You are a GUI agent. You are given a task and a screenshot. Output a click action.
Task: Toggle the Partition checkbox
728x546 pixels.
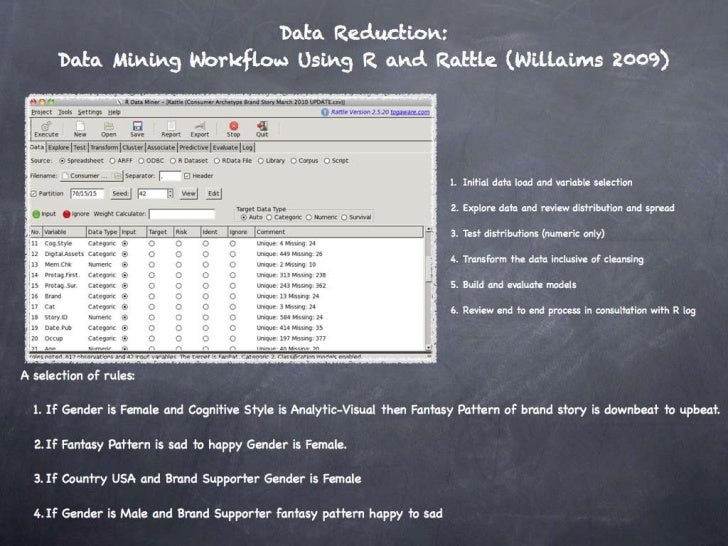33,194
